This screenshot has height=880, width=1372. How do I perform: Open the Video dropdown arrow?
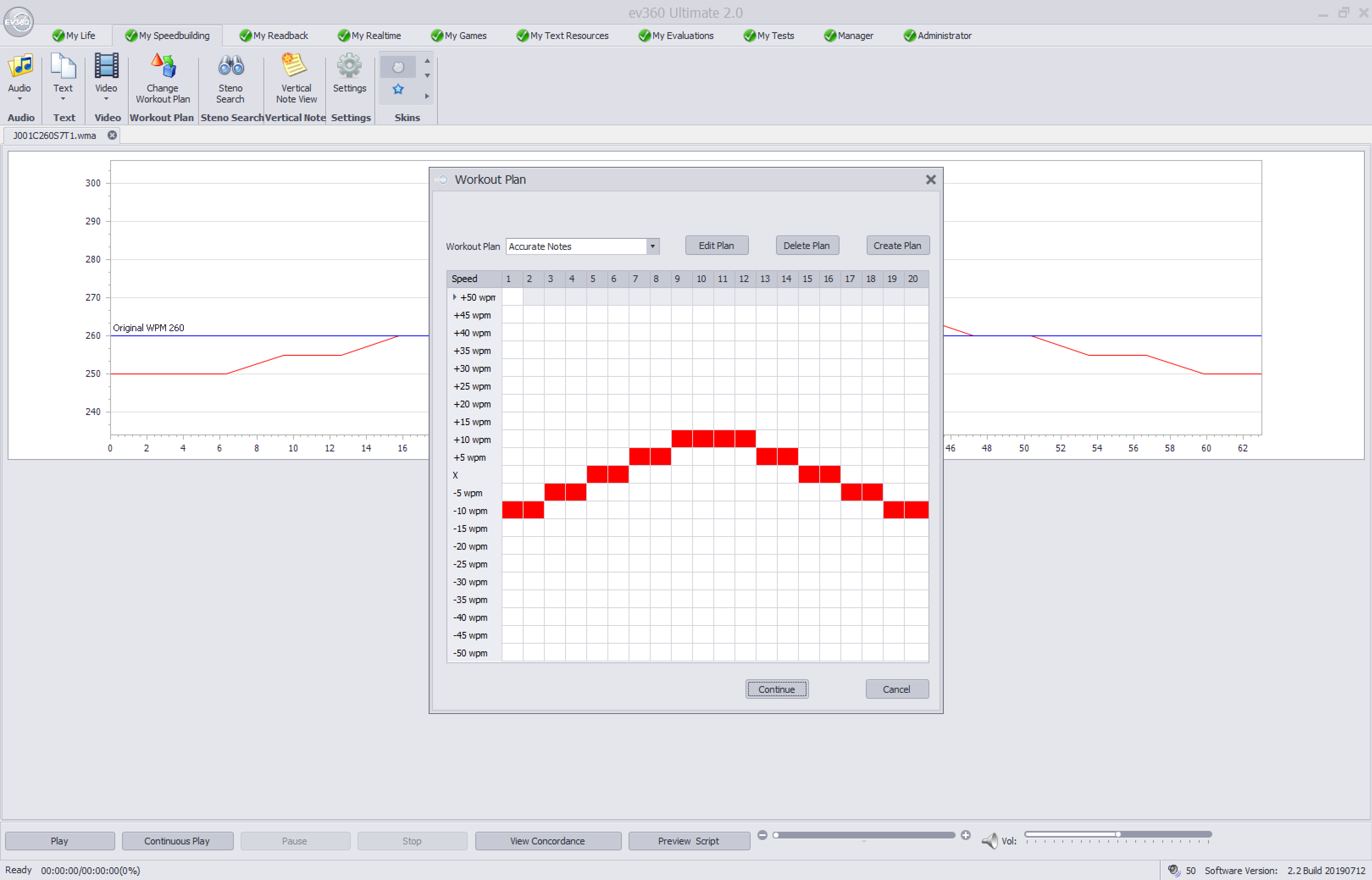coord(106,99)
